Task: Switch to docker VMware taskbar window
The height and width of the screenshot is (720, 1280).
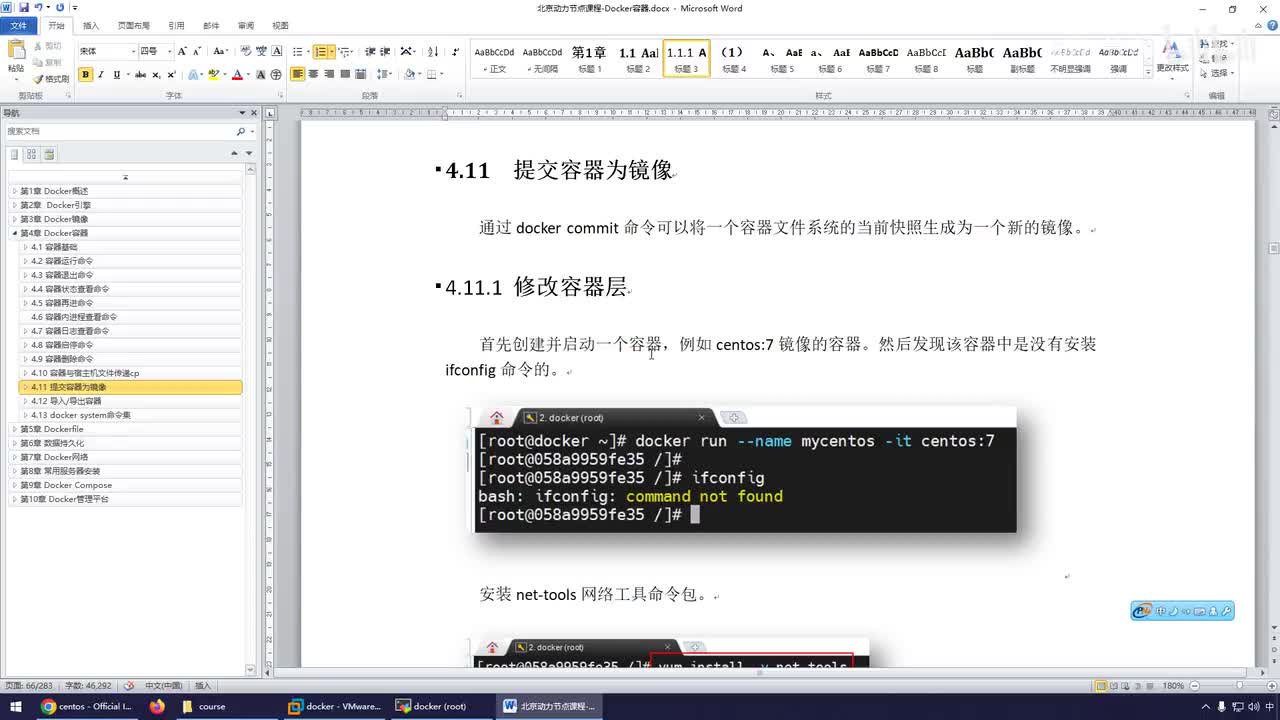Action: [334, 706]
